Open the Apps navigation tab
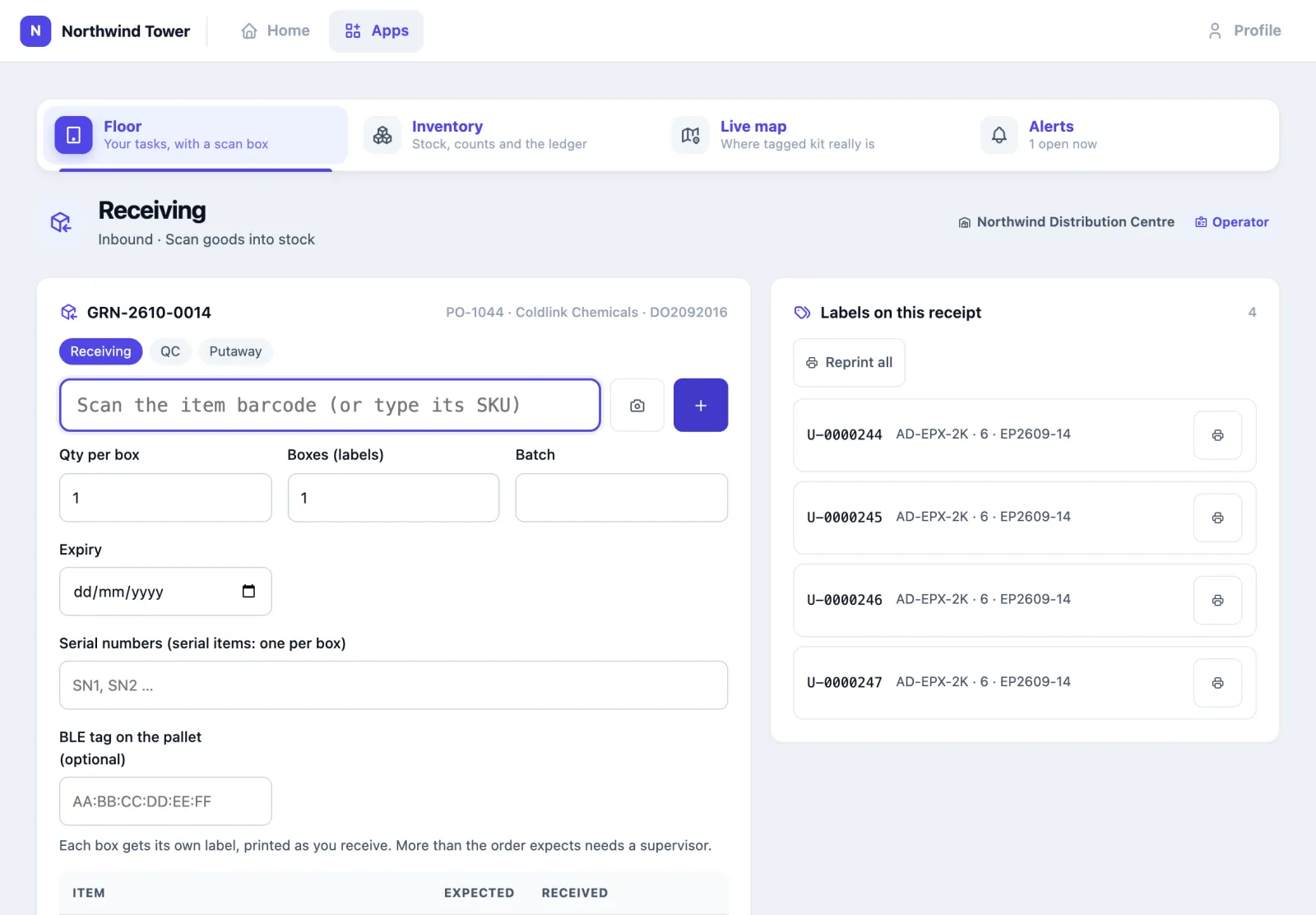This screenshot has width=1316, height=915. 377,31
